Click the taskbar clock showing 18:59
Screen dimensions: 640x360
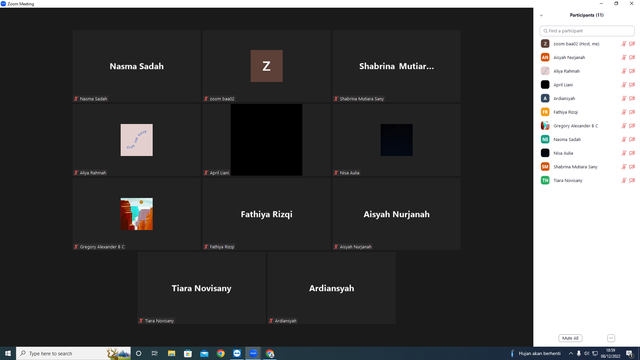pos(610,353)
